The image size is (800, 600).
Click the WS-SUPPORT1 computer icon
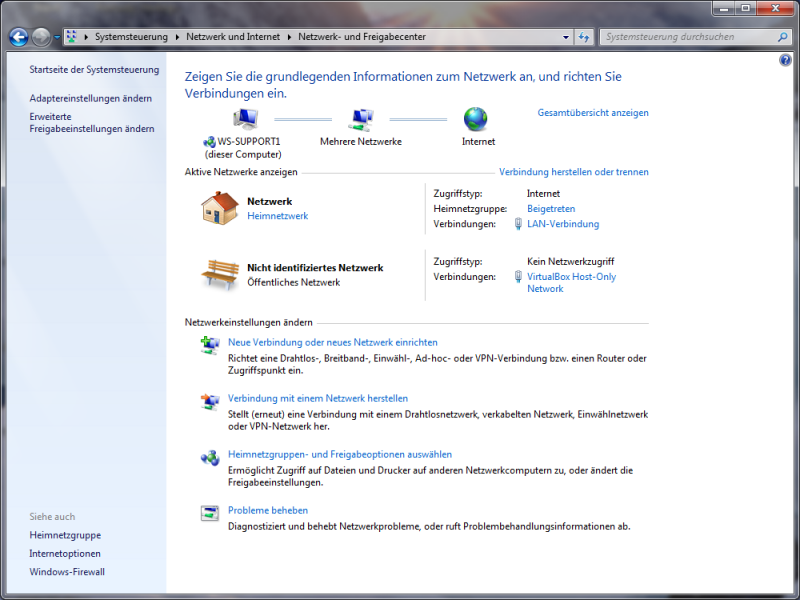pyautogui.click(x=244, y=120)
